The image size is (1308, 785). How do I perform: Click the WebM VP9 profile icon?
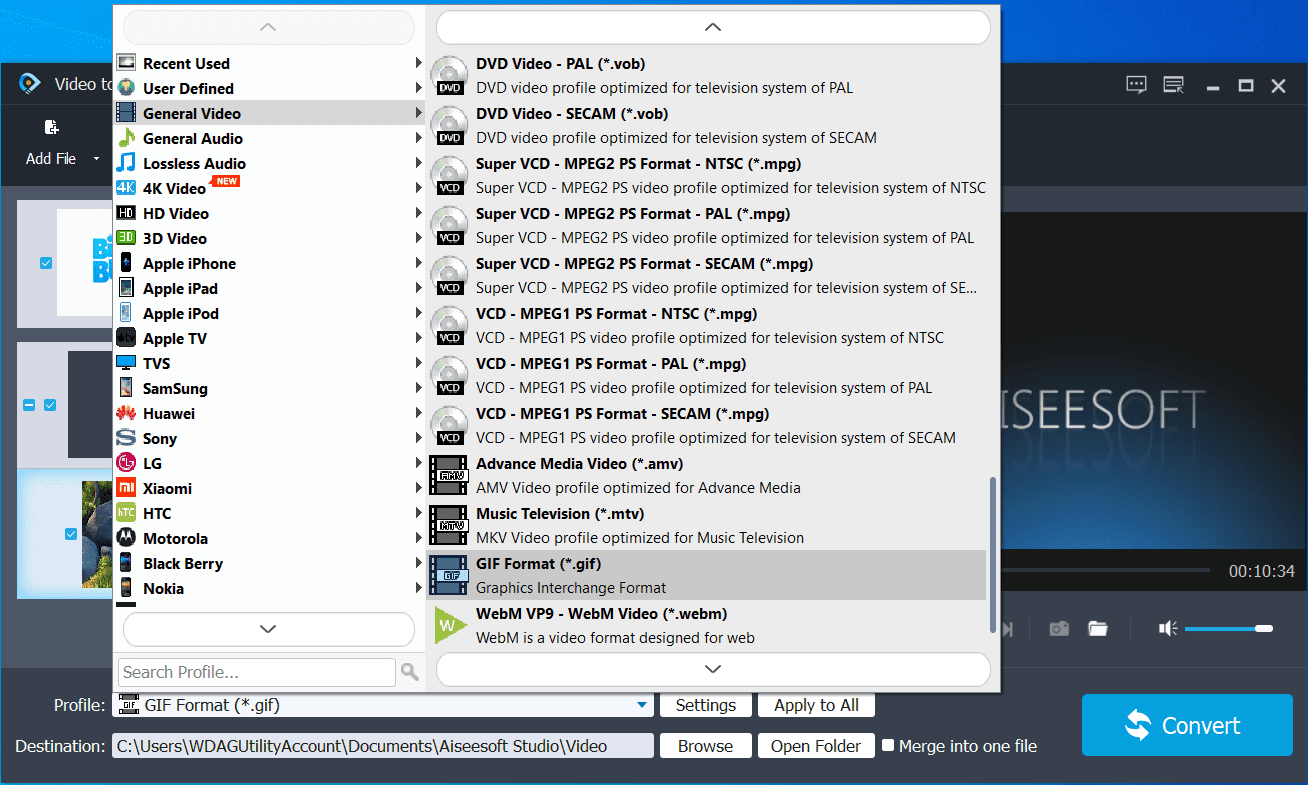(450, 625)
